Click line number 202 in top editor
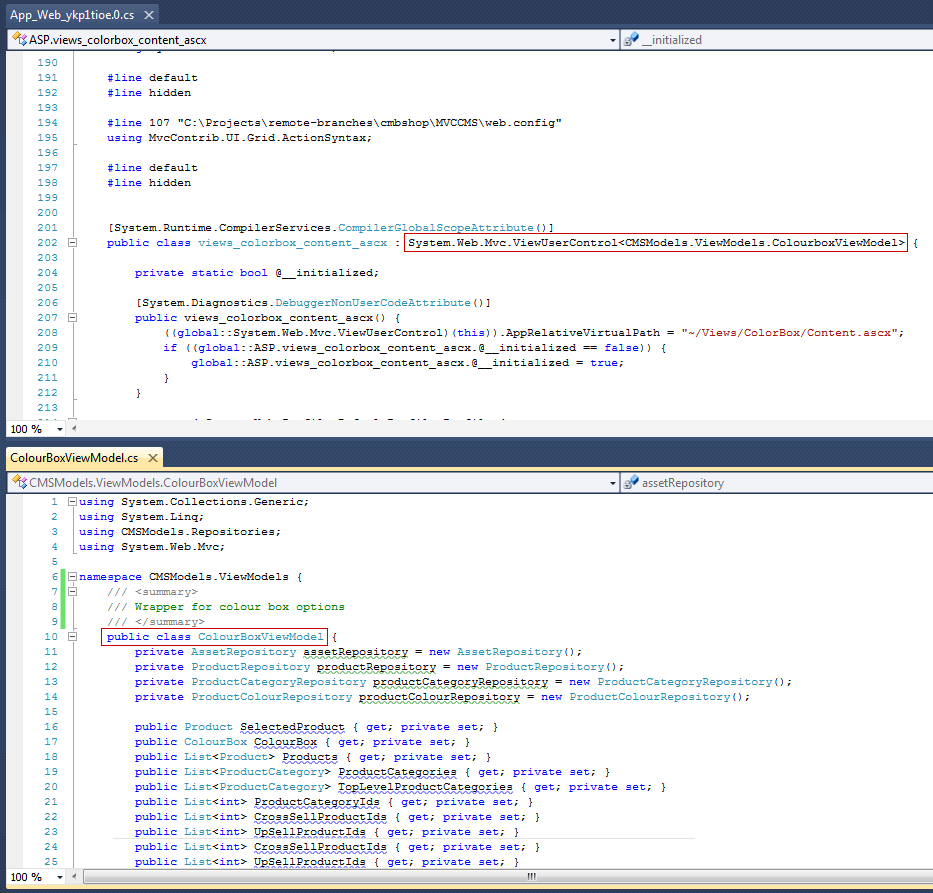The height and width of the screenshot is (893, 933). 48,243
